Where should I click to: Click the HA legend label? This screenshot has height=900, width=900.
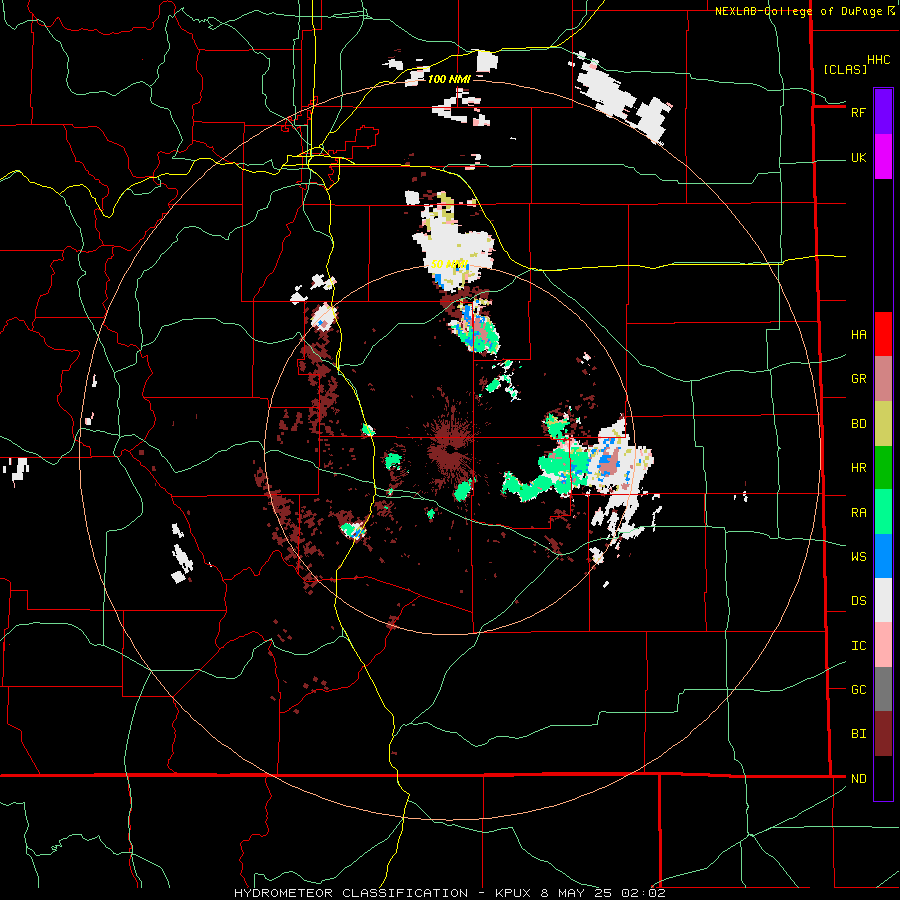pos(858,335)
